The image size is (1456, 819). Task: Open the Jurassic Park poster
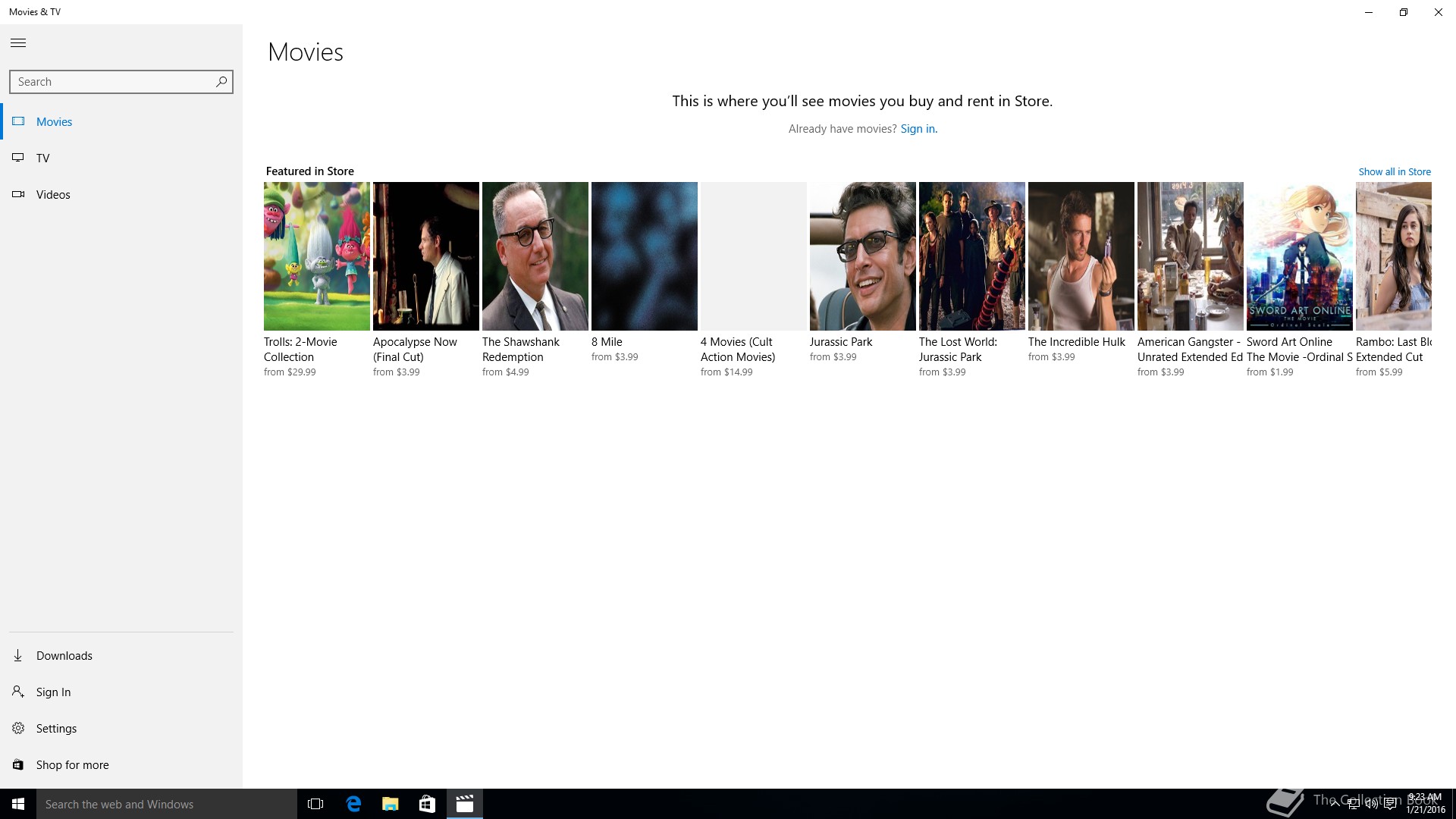coord(863,256)
